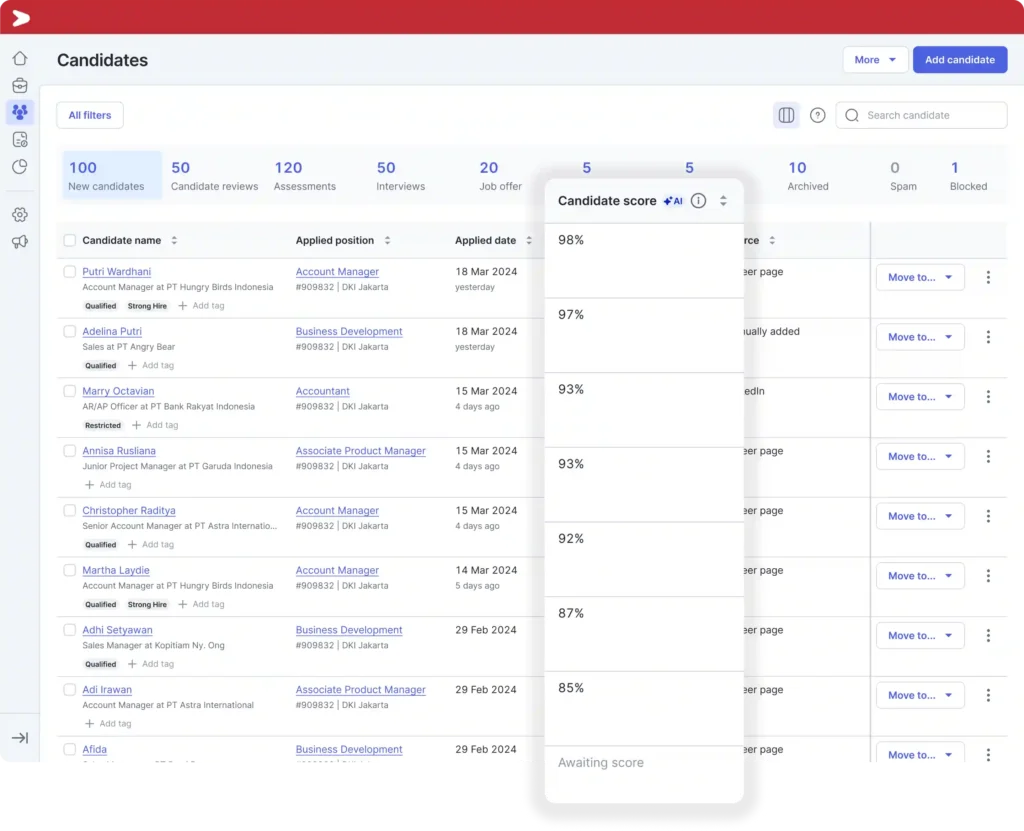This screenshot has width=1024, height=831.
Task: Open the Settings gear icon in sidebar
Action: click(20, 214)
